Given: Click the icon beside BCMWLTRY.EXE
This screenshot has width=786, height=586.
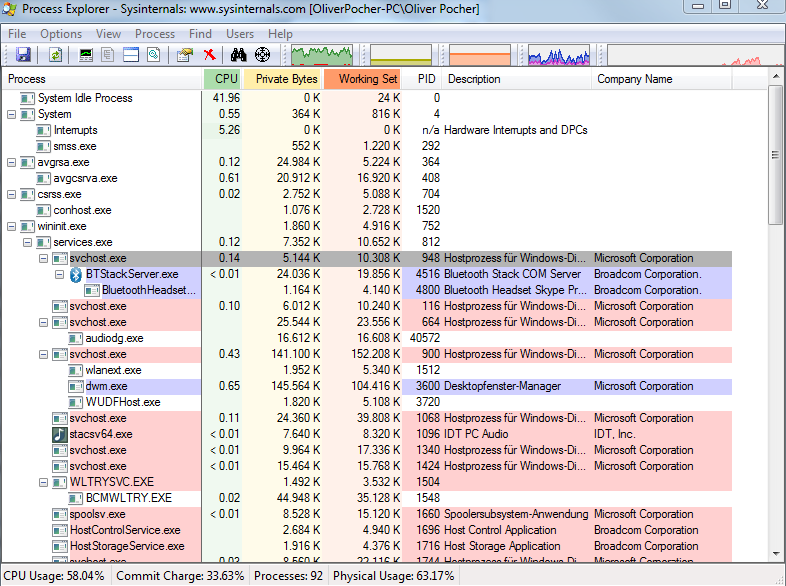Looking at the screenshot, I should tap(76, 498).
